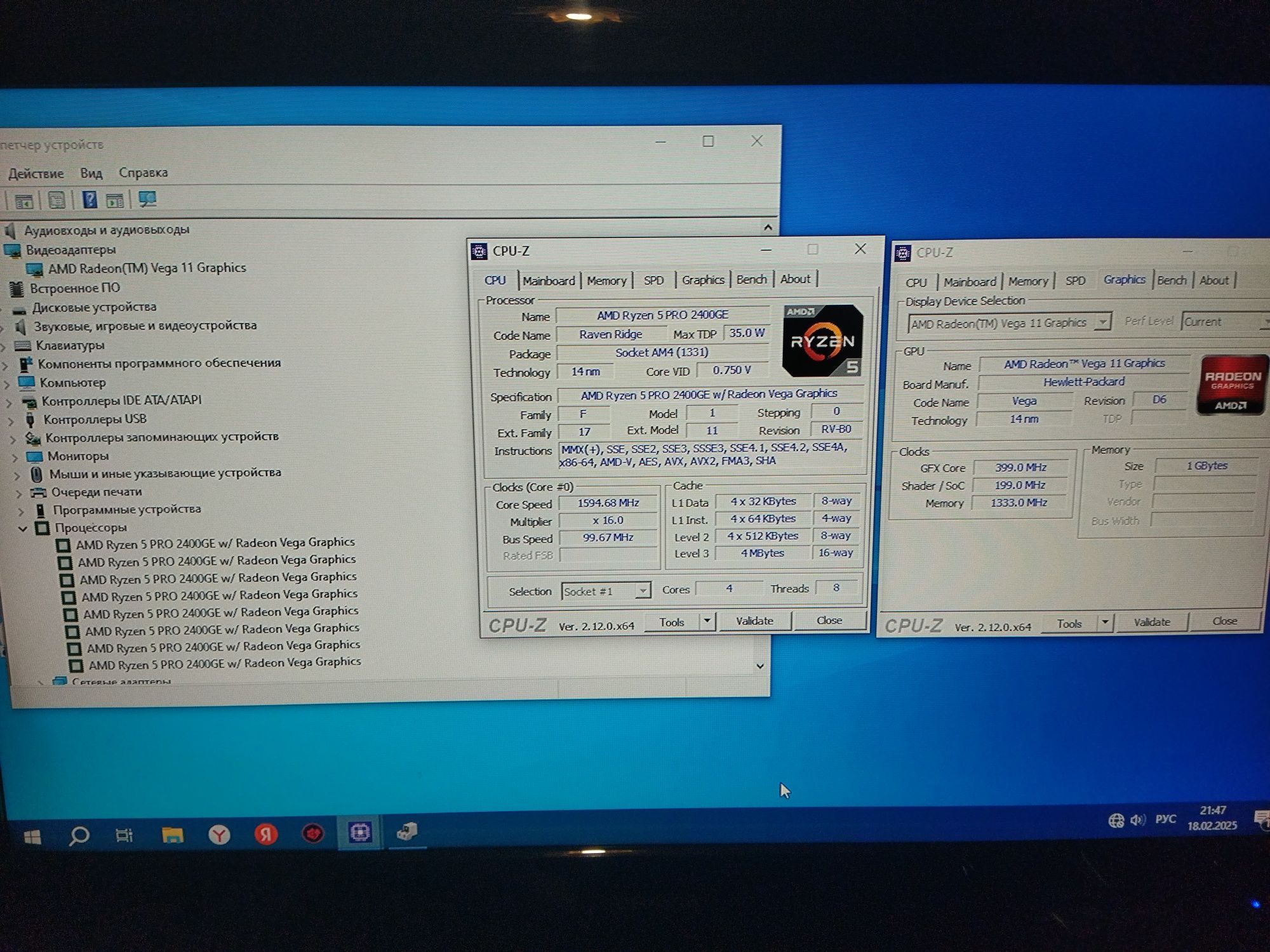
Task: Open Справка menu in Device Manager
Action: (143, 172)
